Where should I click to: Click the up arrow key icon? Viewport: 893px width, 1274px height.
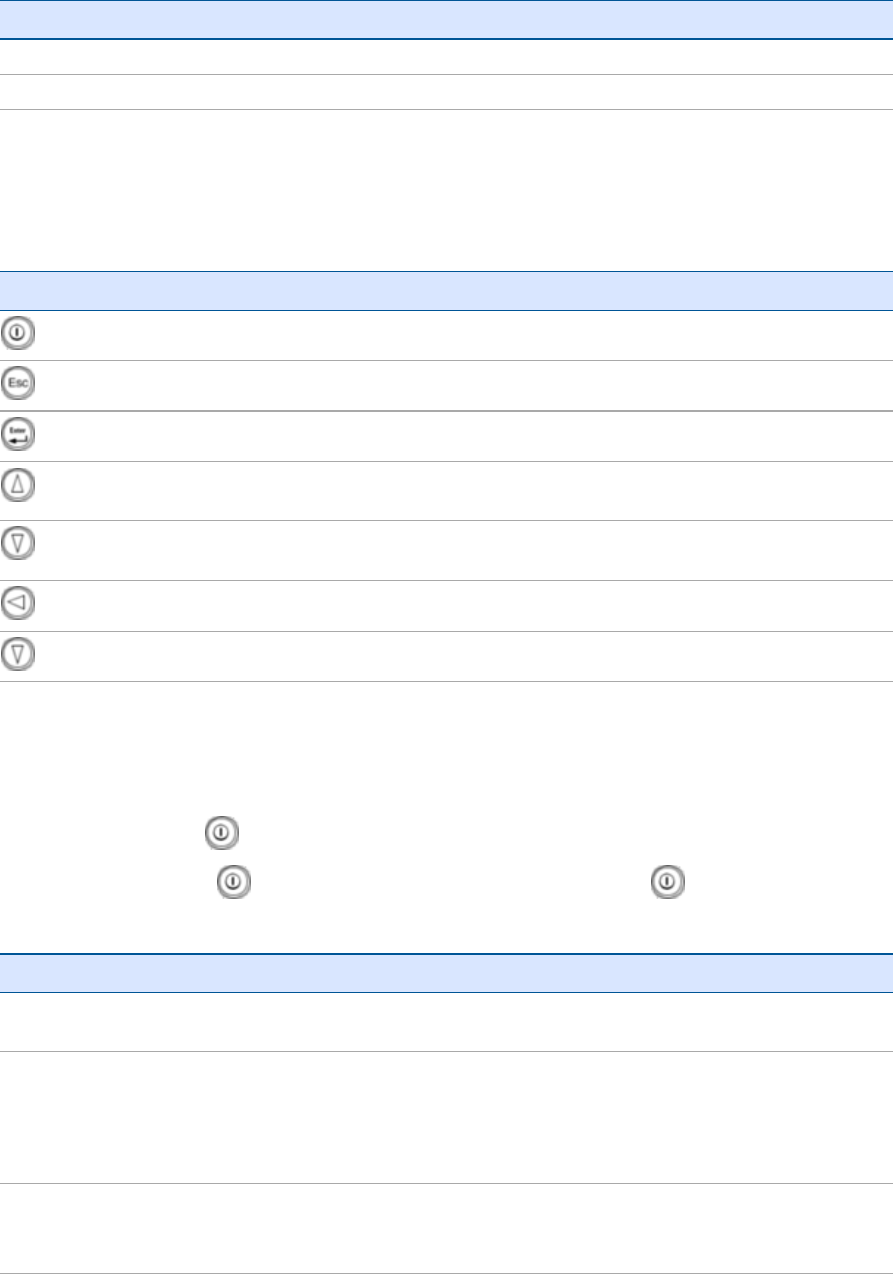18,486
